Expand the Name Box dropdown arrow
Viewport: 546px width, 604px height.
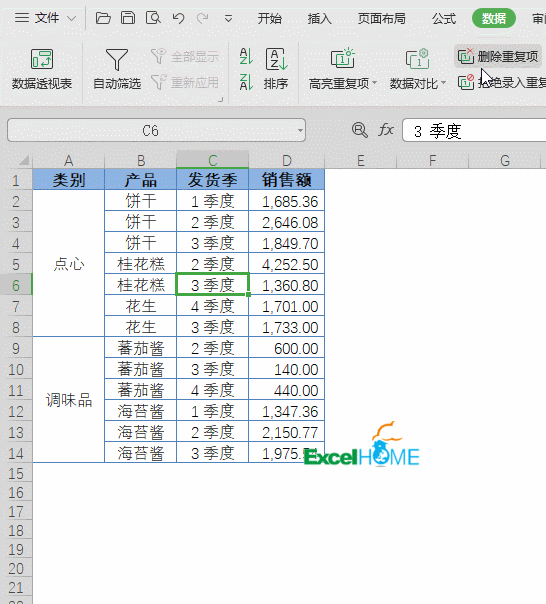[x=300, y=131]
